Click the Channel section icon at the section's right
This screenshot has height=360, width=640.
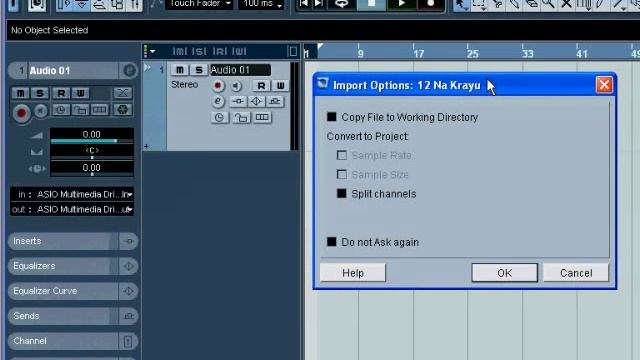point(128,341)
